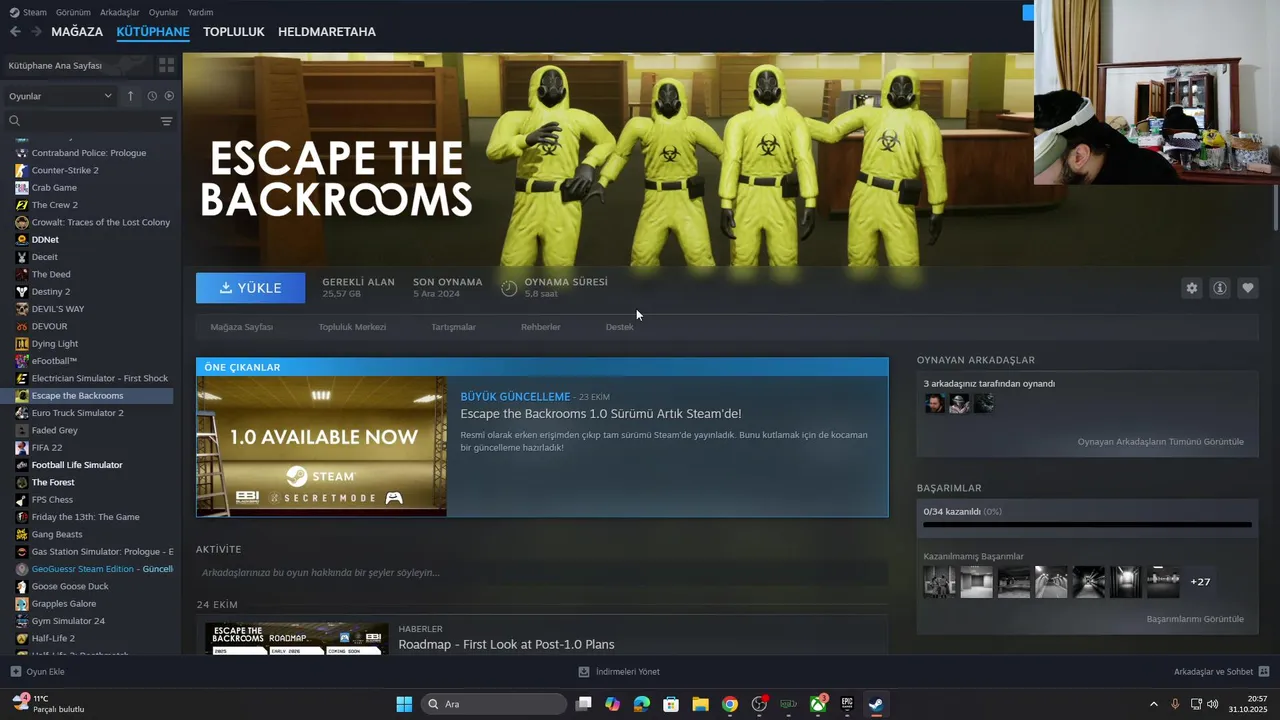Open Destek tab
The width and height of the screenshot is (1280, 720).
(x=619, y=327)
